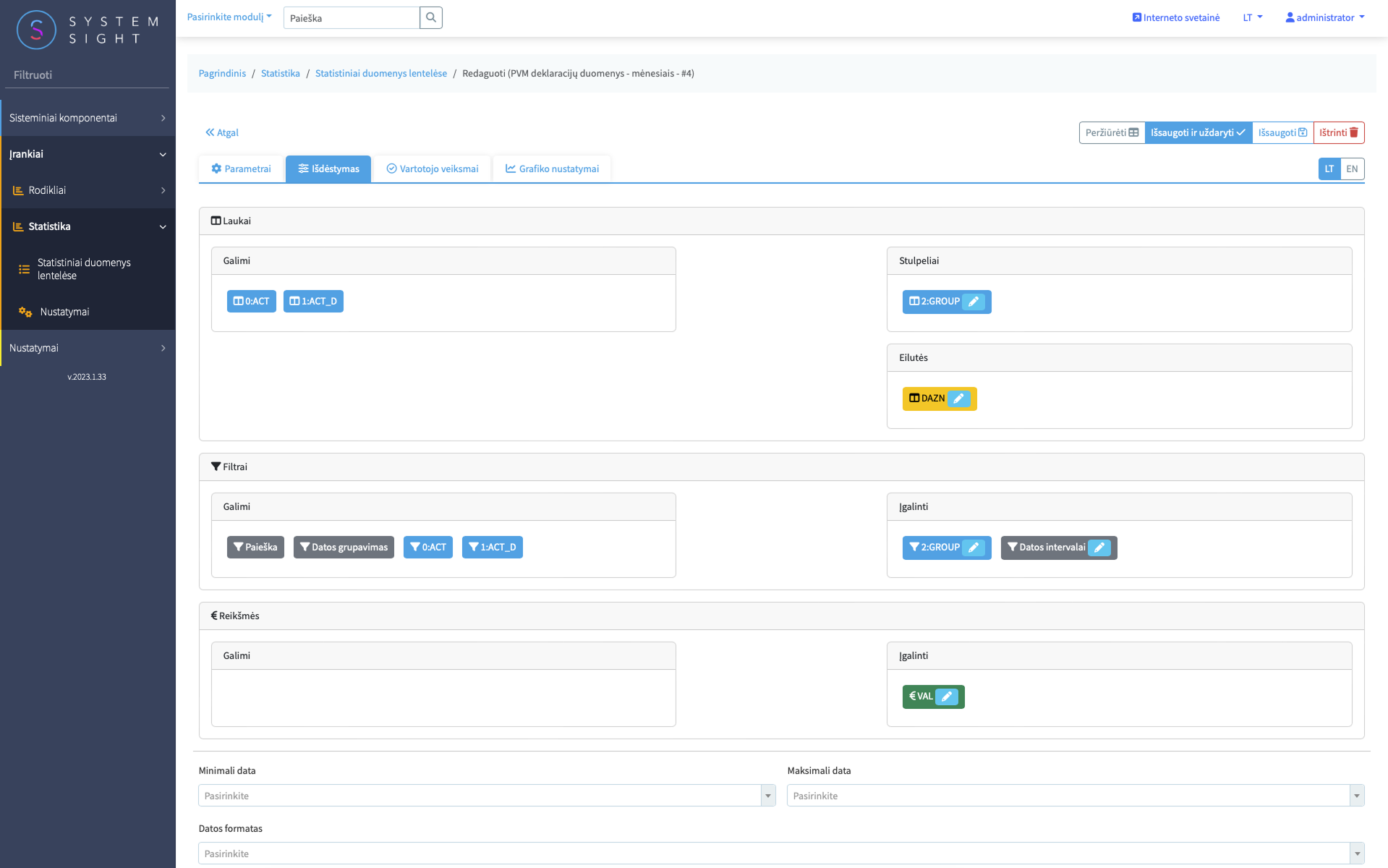Click the System Sight logo
This screenshot has width=1388, height=868.
pos(88,30)
